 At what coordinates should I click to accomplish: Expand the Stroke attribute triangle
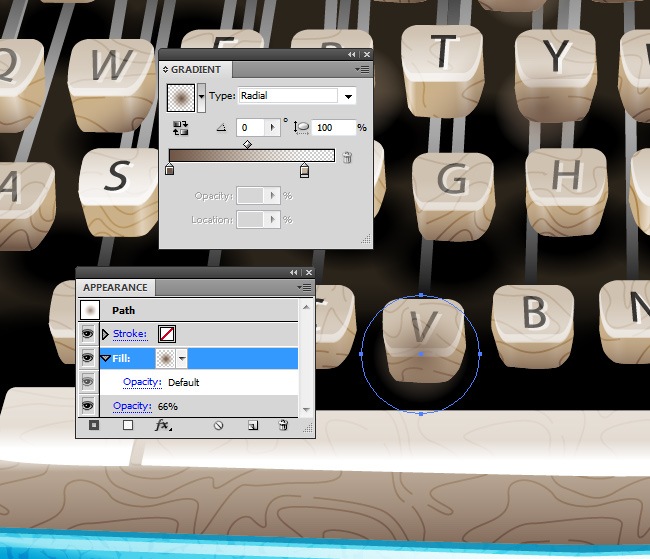coord(105,334)
